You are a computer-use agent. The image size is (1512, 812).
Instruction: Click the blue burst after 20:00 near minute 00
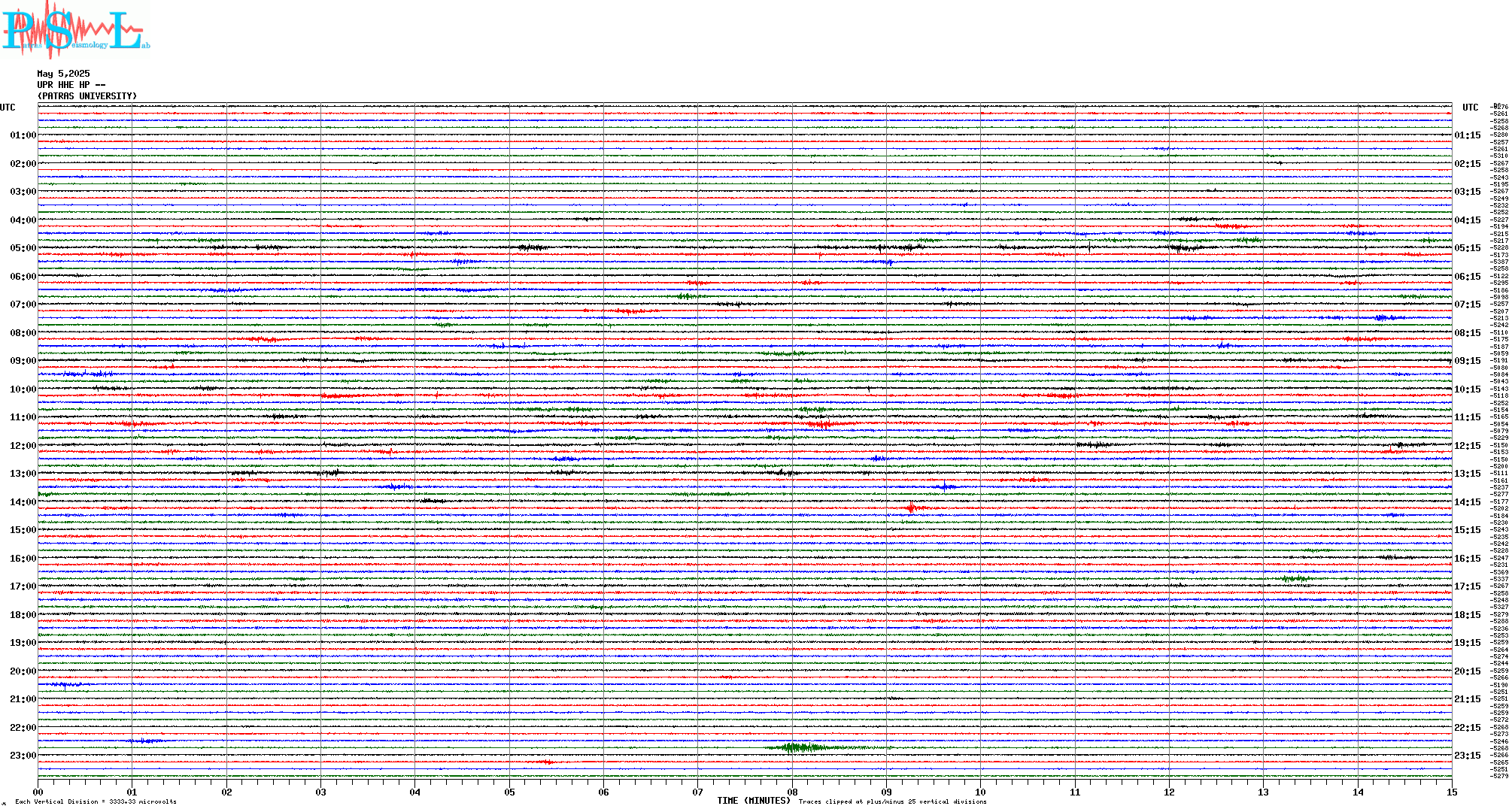(x=65, y=684)
